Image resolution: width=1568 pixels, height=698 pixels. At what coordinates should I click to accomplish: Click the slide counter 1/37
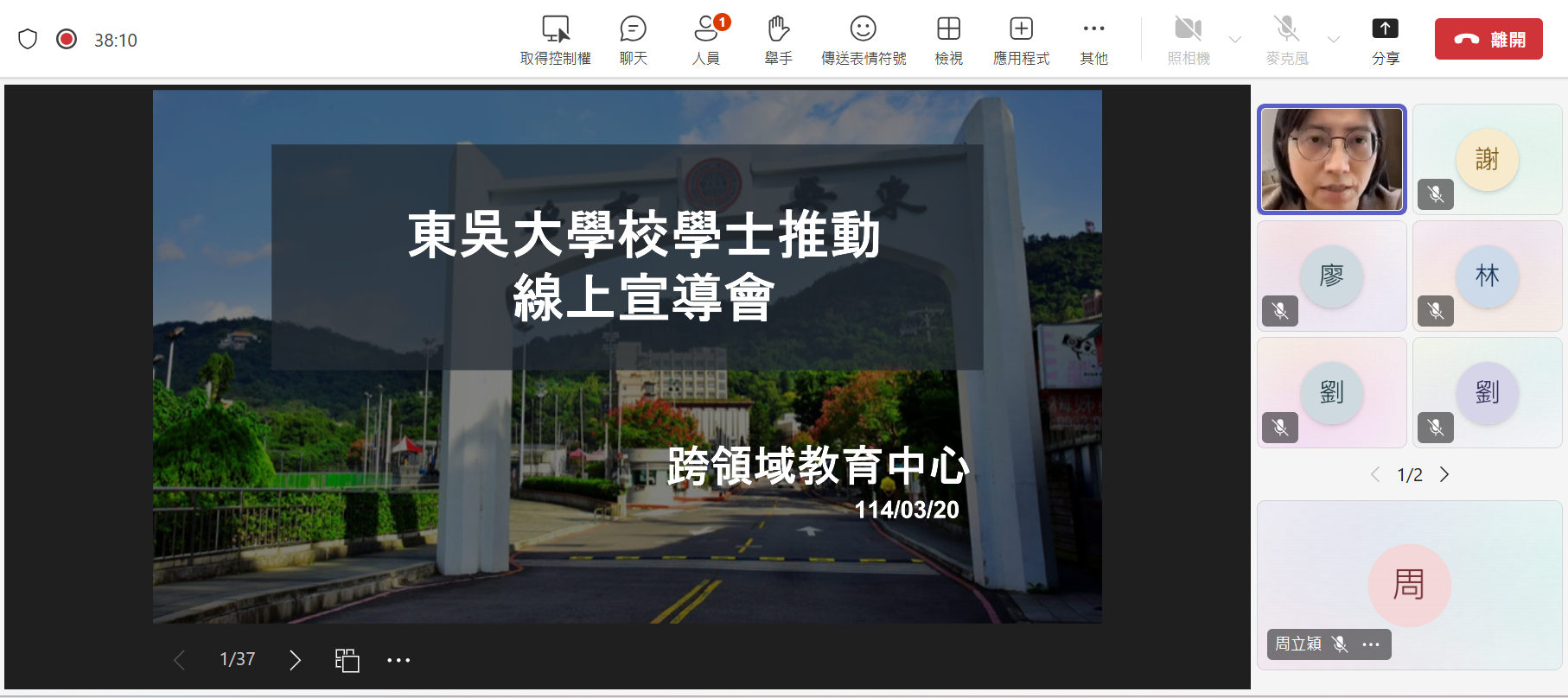click(x=237, y=659)
